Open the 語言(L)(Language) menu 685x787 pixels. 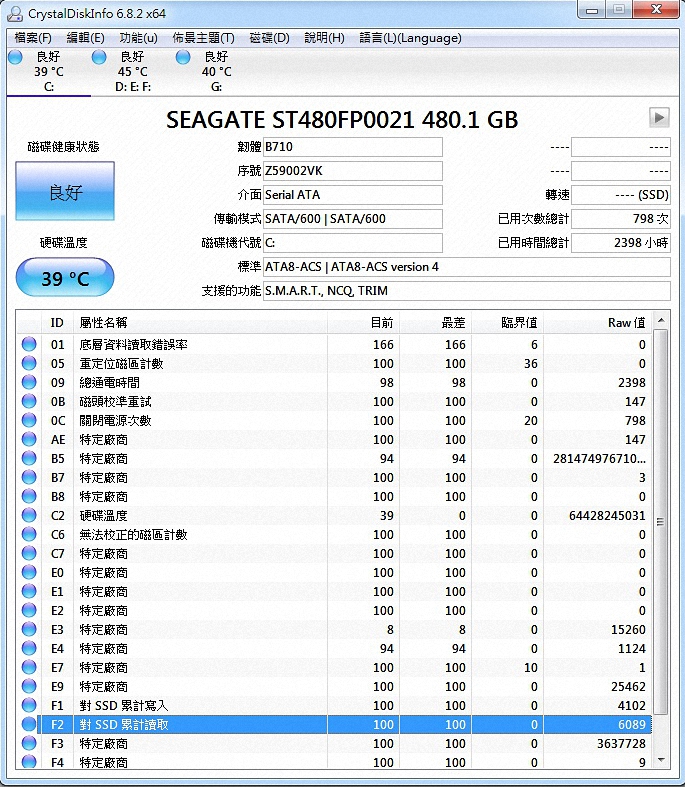410,38
